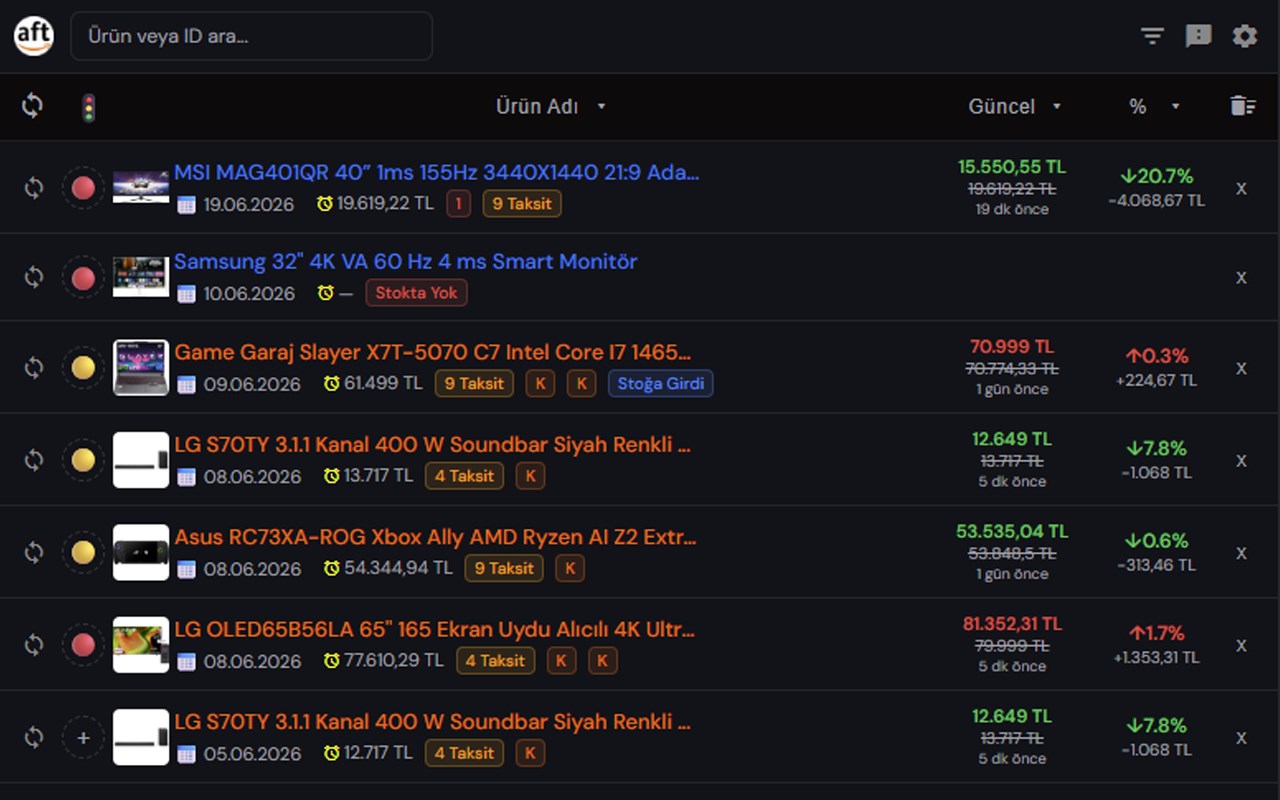Open the 'Güncel' column dropdown
The width and height of the screenshot is (1280, 800).
point(1015,107)
